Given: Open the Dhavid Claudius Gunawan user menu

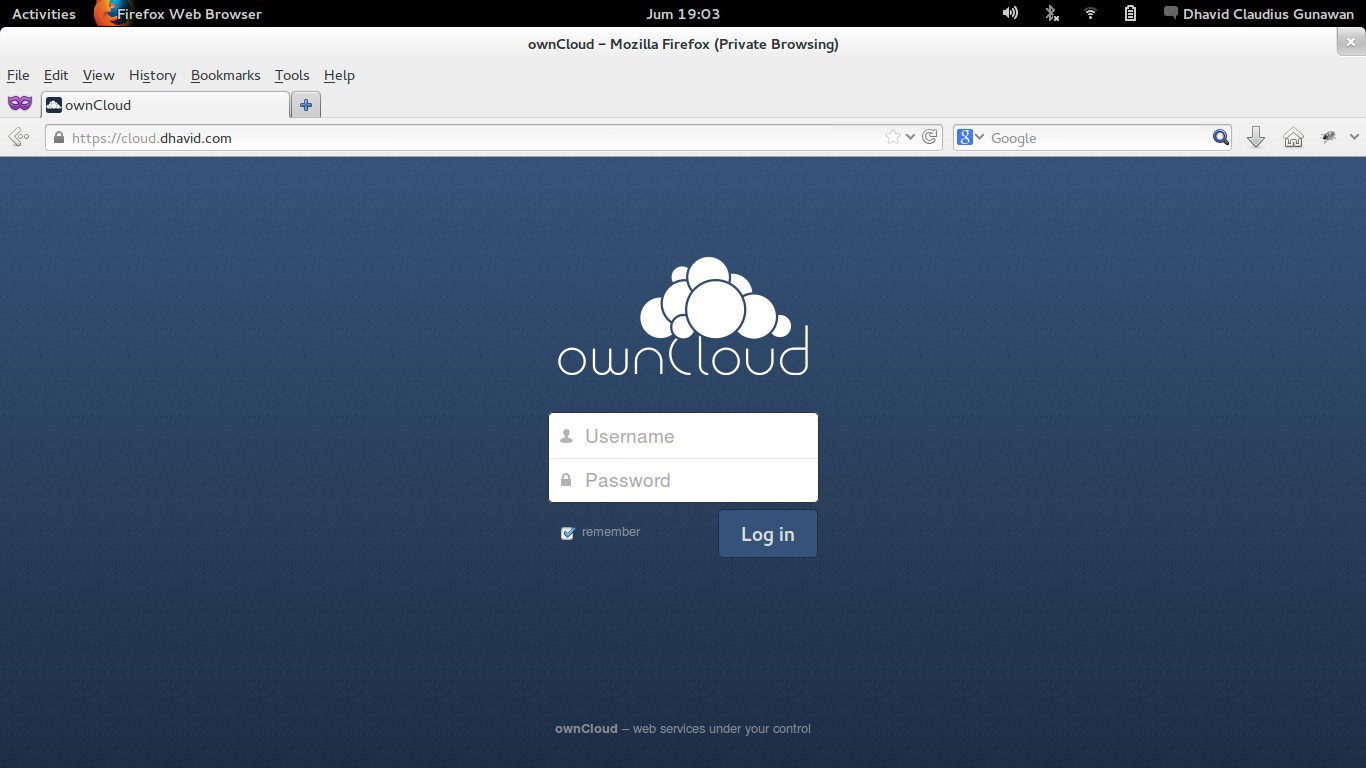Looking at the screenshot, I should coord(1268,14).
